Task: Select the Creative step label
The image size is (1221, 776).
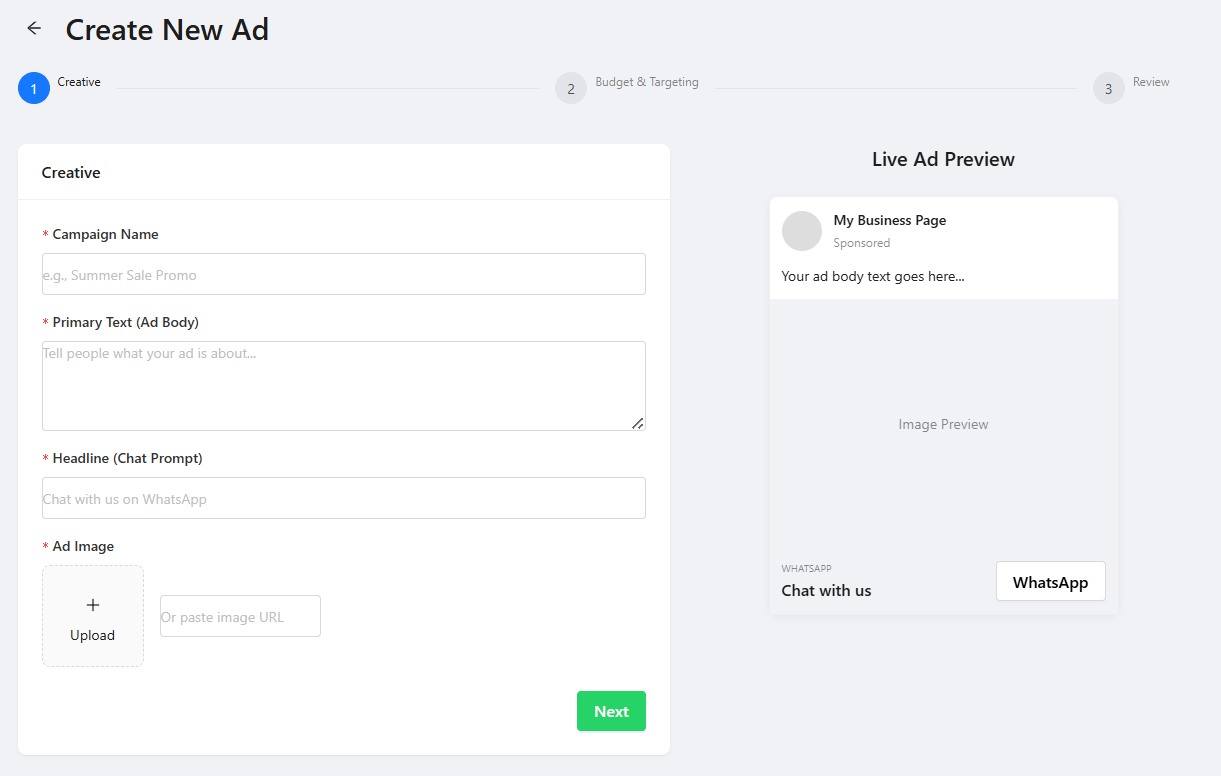Action: 79,82
